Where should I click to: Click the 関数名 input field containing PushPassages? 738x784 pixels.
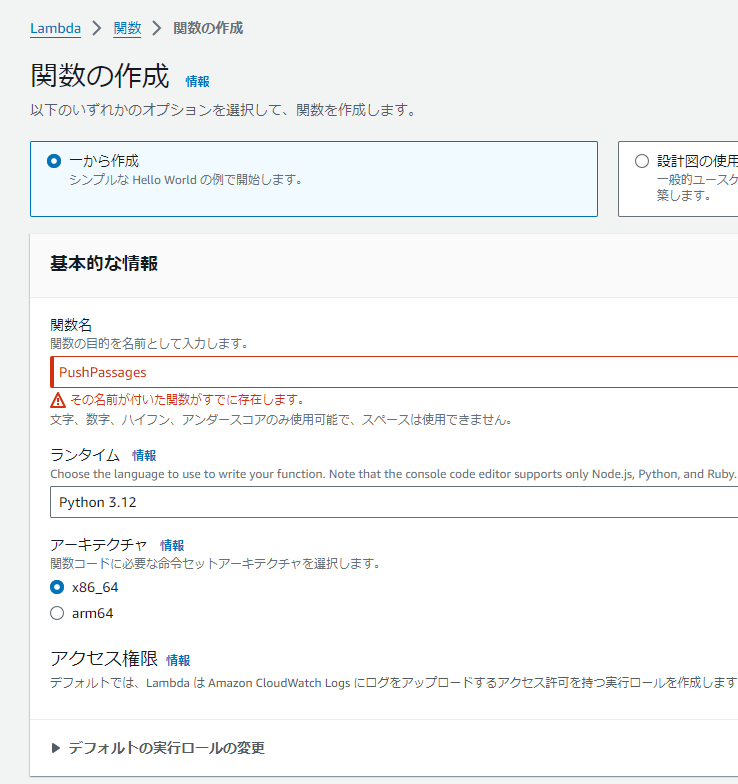click(394, 372)
